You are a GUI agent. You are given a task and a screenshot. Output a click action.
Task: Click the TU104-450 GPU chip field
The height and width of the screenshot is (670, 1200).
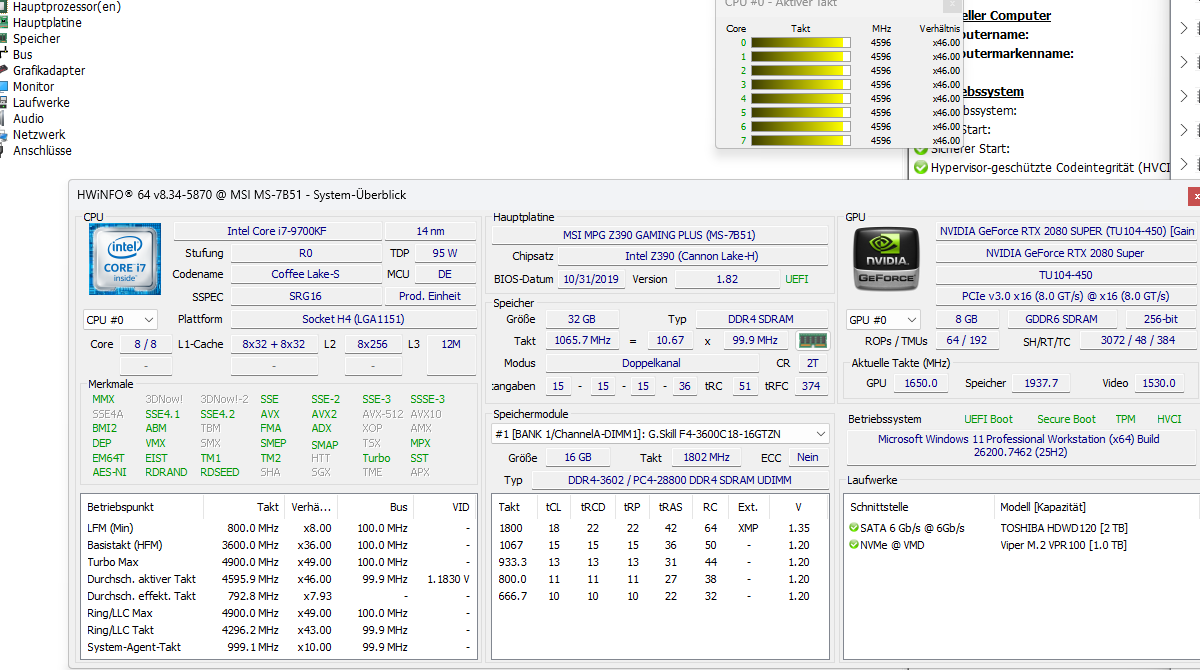[x=1066, y=274]
